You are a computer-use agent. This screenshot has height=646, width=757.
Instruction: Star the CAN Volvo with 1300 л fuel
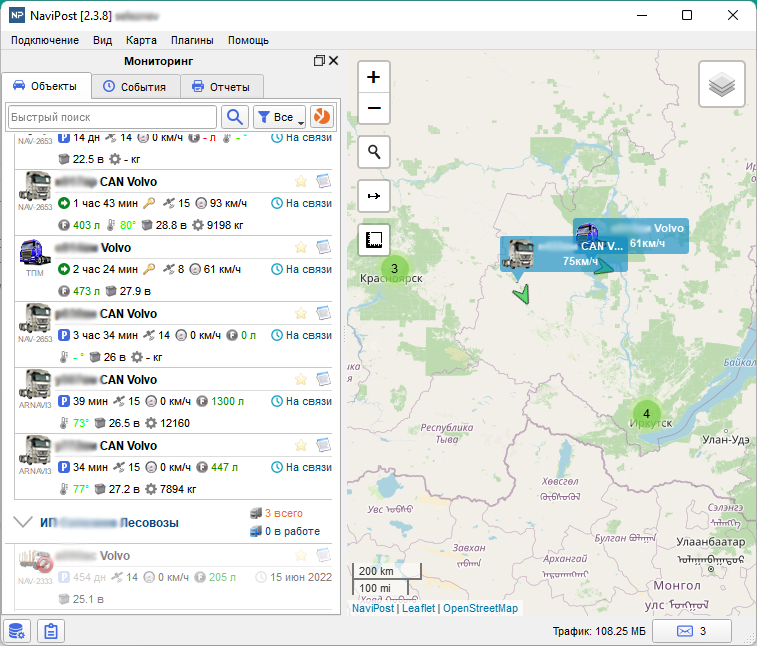(x=300, y=379)
